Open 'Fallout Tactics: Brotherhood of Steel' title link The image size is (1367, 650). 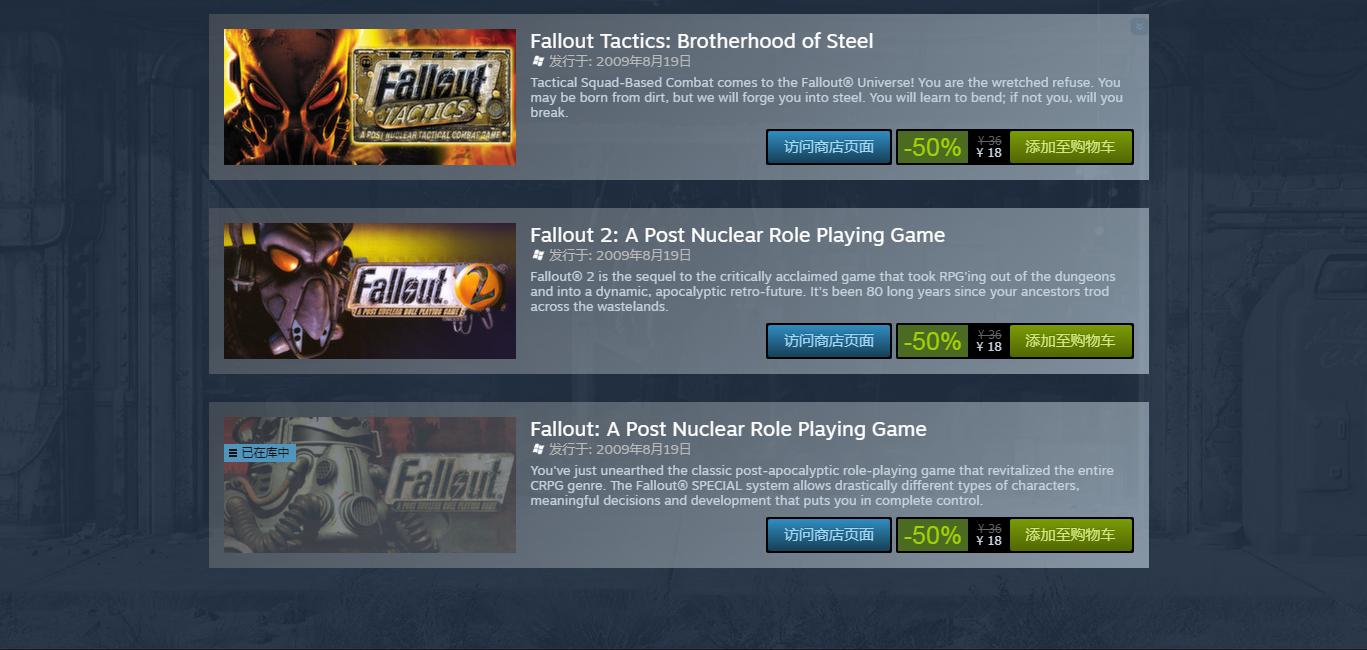point(702,41)
